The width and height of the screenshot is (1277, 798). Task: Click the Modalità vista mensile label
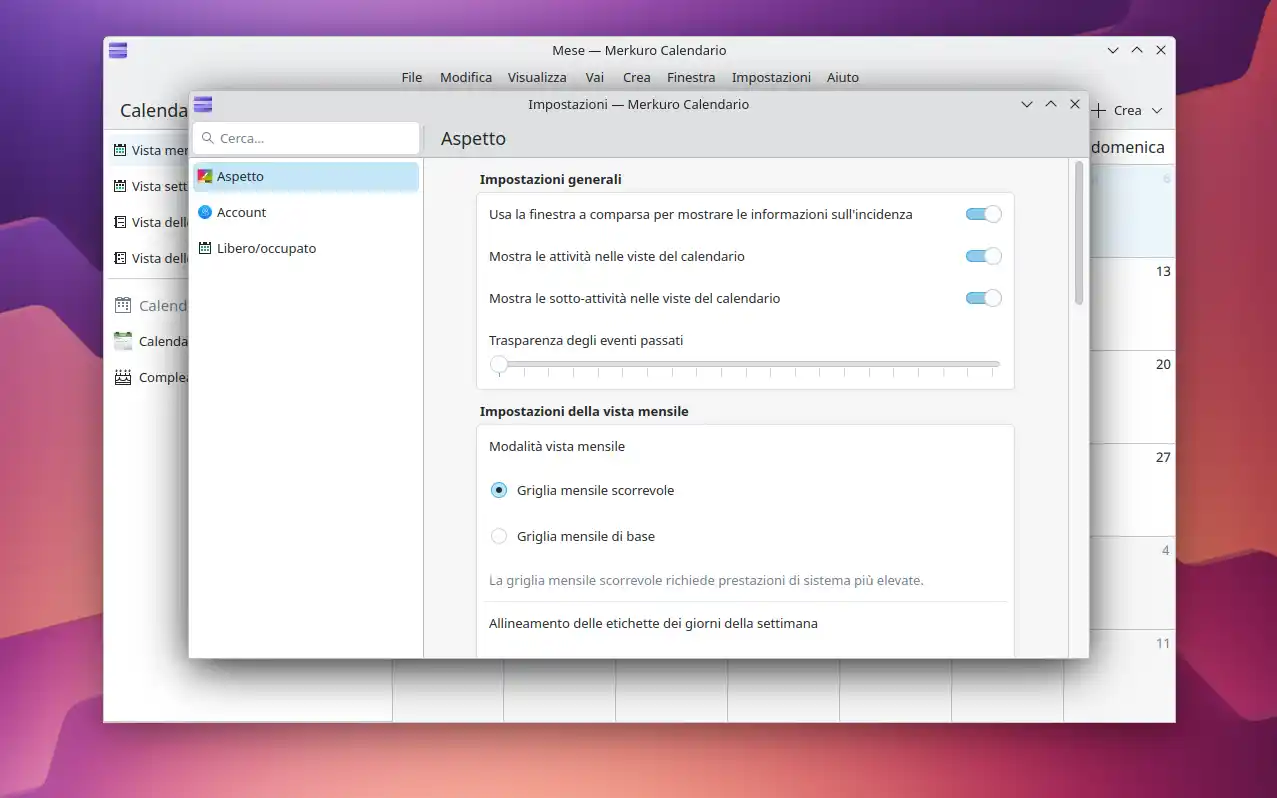coord(557,446)
